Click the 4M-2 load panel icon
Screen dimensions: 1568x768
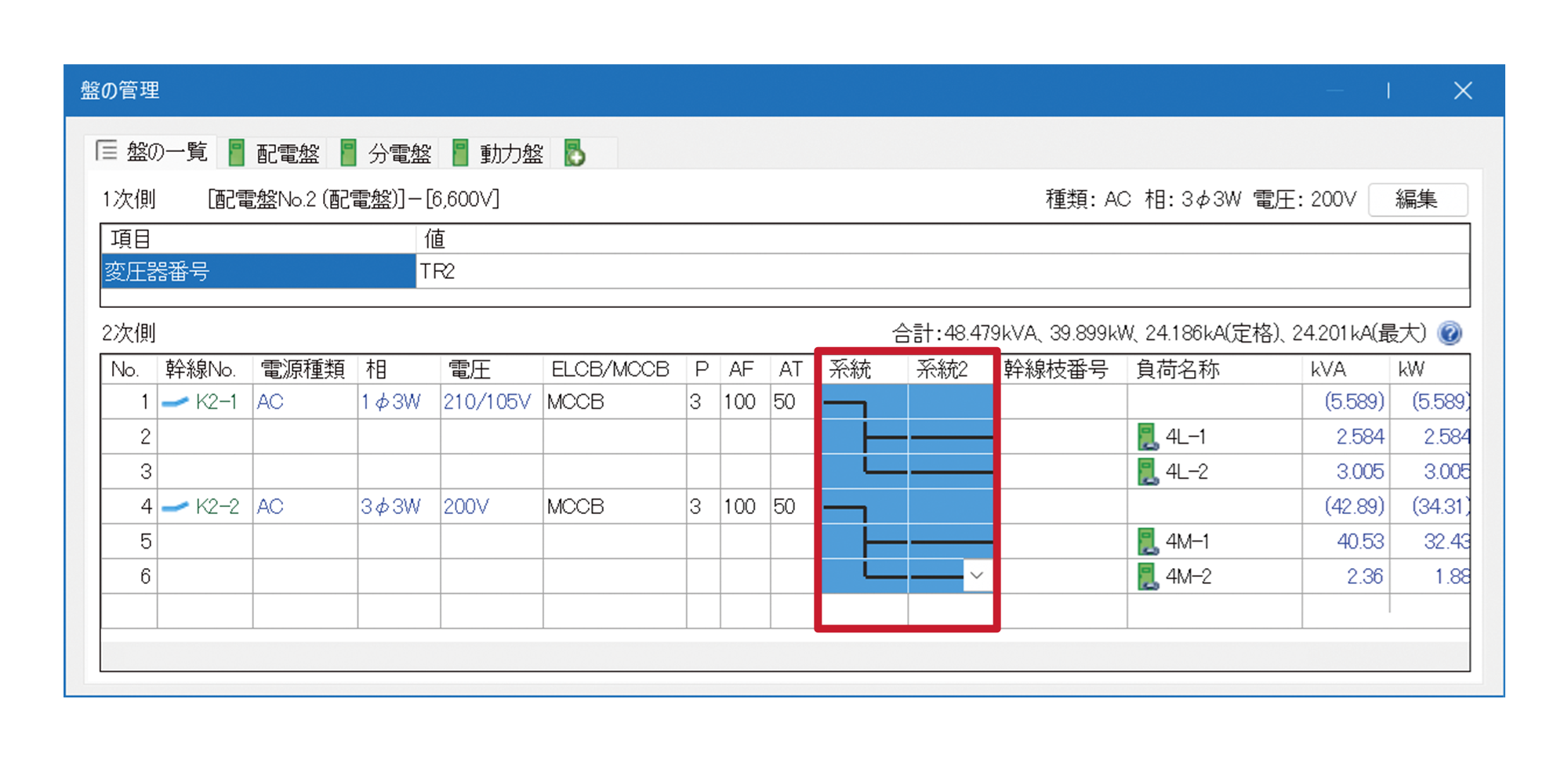point(1147,577)
